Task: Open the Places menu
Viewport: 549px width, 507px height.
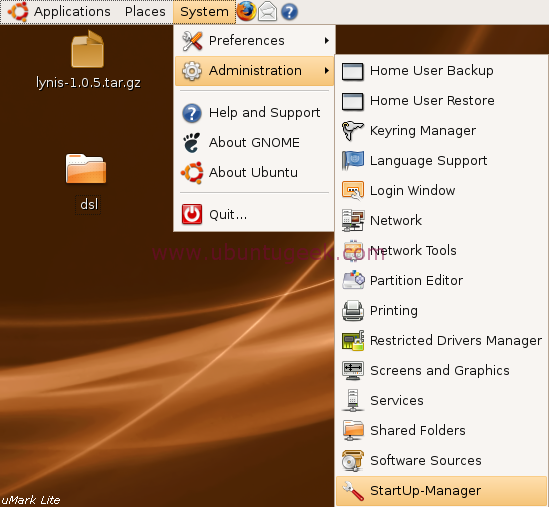Action: point(145,12)
